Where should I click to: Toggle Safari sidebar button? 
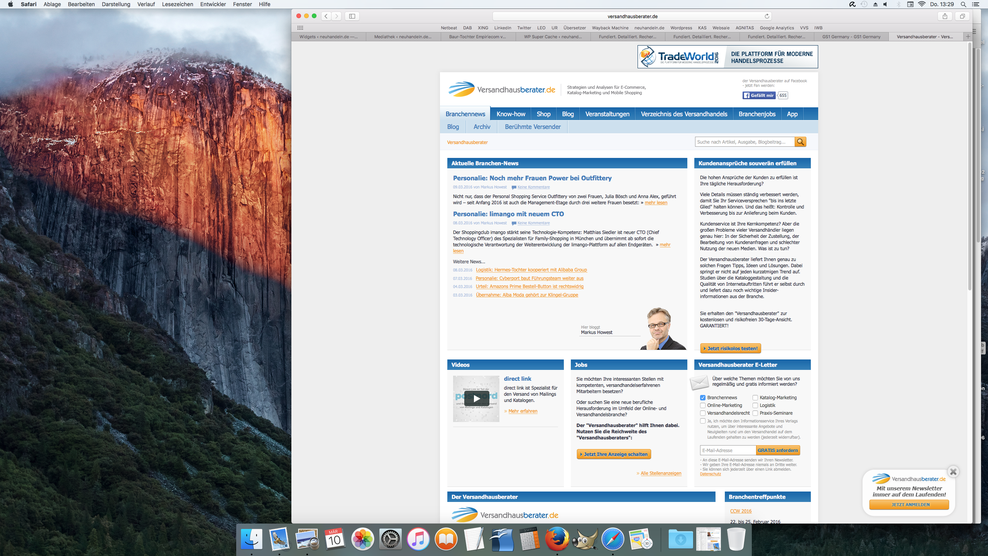[x=352, y=16]
